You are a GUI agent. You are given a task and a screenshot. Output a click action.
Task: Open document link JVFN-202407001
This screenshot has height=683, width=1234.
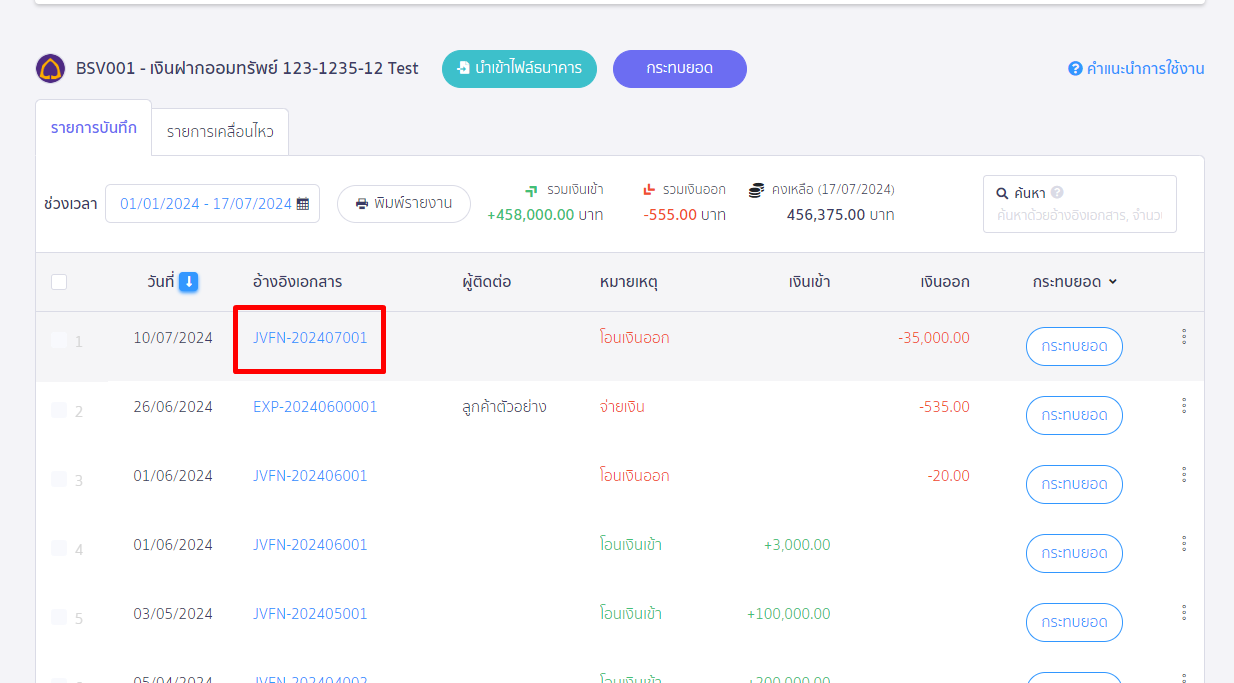tap(310, 338)
